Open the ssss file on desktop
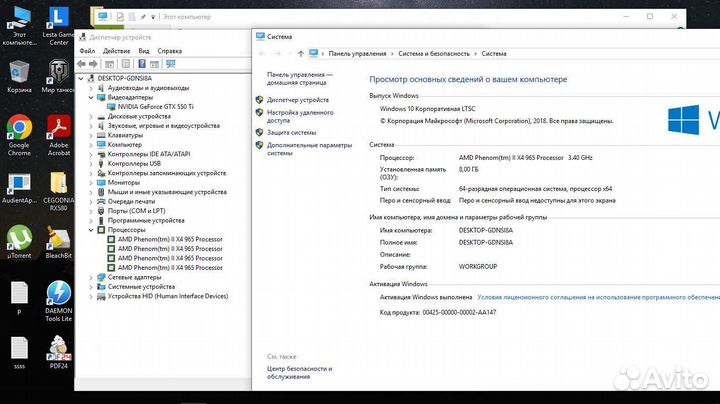Viewport: 720px width, 404px height. click(x=19, y=353)
